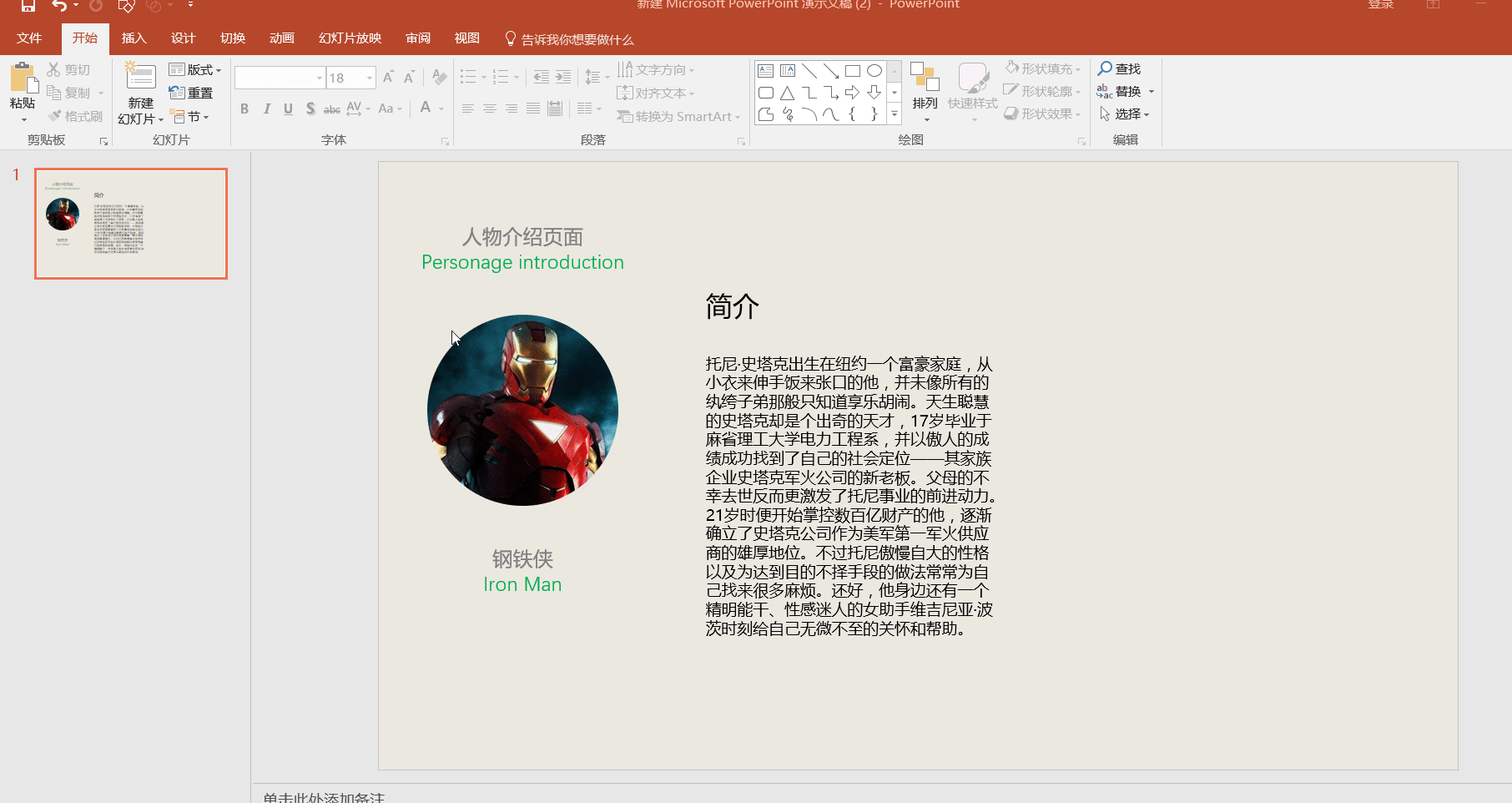The width and height of the screenshot is (1512, 803).
Task: Select the text box shape in the gallery
Action: [766, 71]
